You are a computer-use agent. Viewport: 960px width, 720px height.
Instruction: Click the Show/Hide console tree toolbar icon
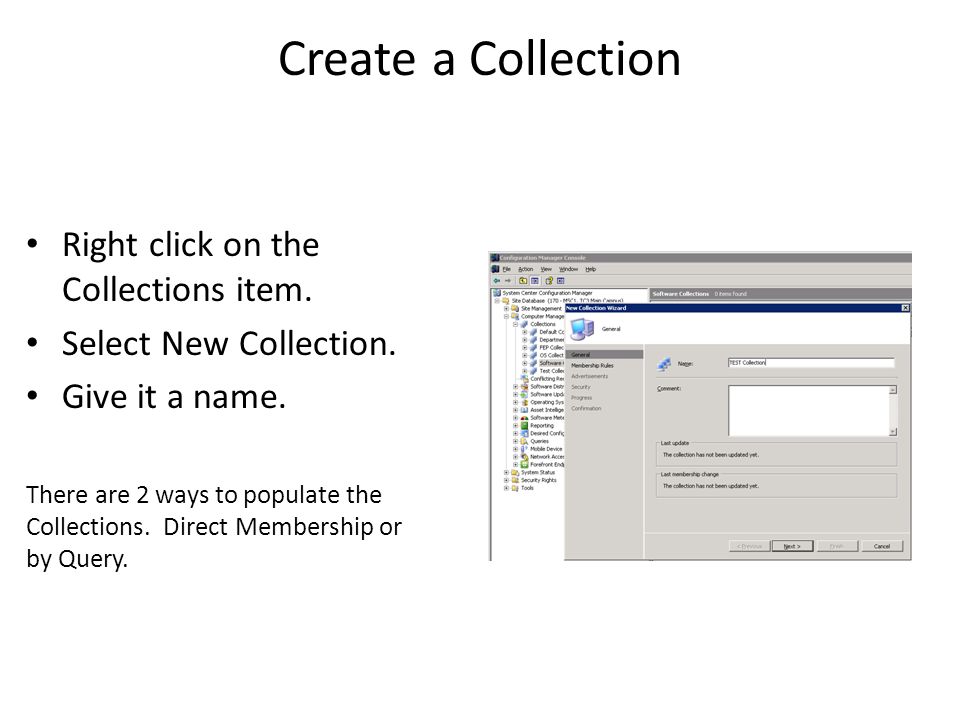click(535, 281)
